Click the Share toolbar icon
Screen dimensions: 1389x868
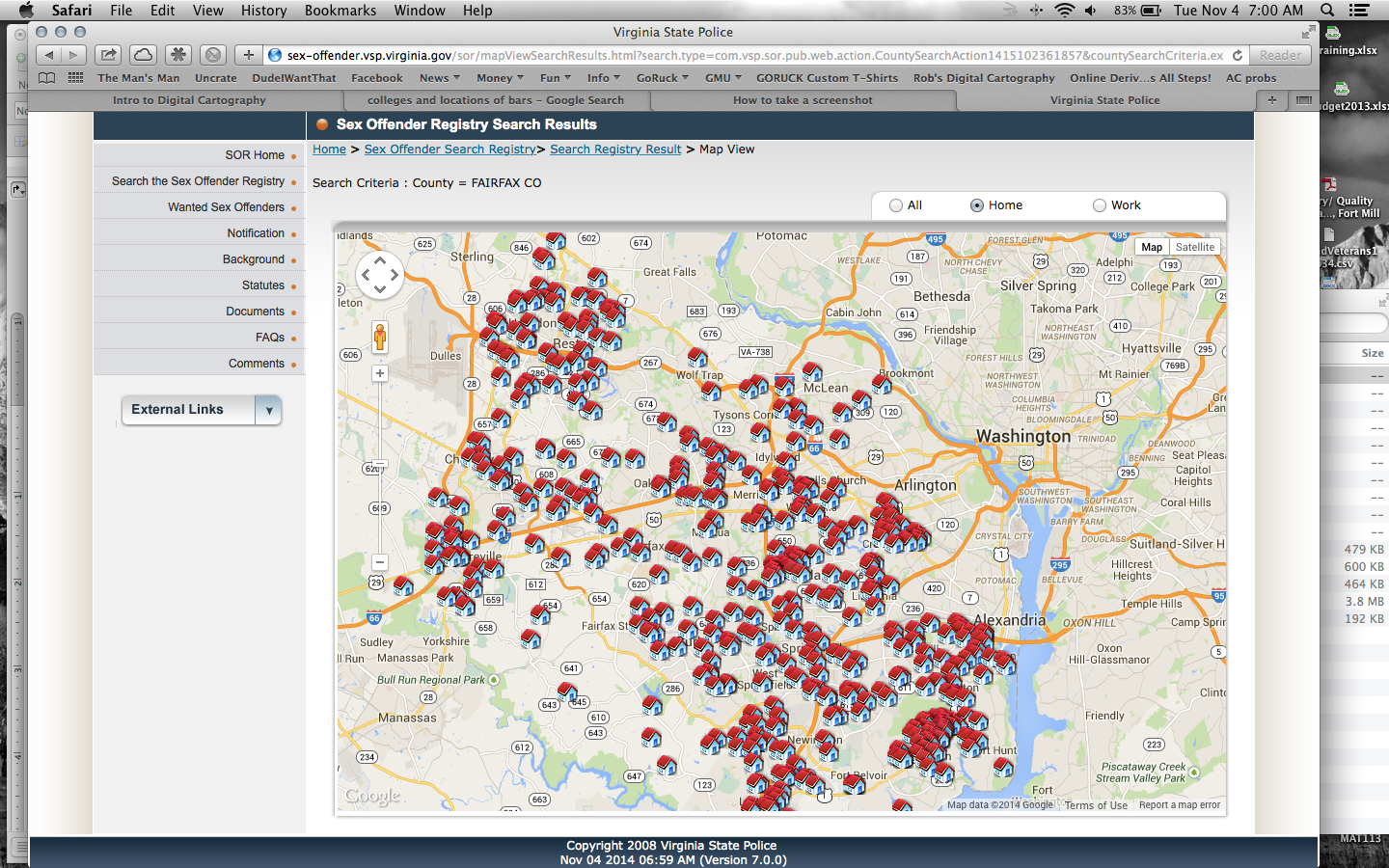(x=109, y=55)
